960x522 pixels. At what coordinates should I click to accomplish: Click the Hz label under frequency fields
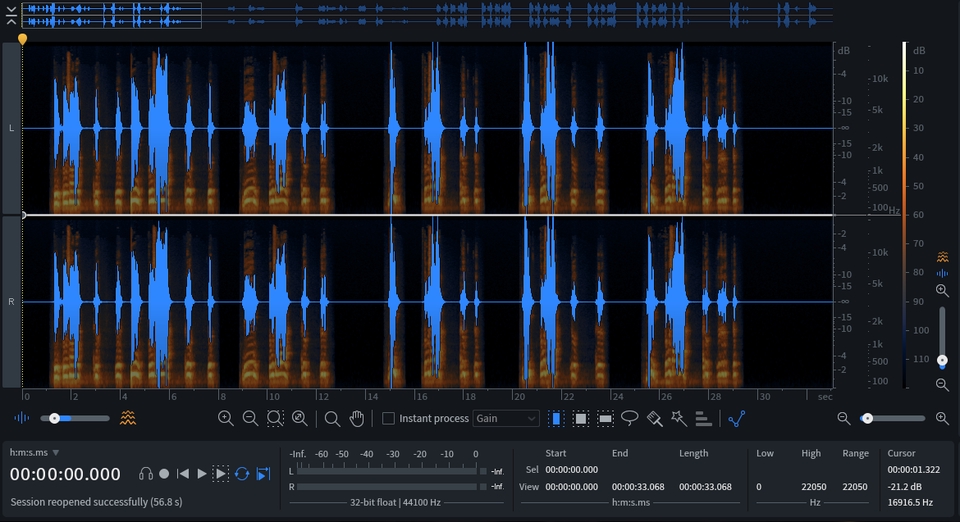coord(814,502)
